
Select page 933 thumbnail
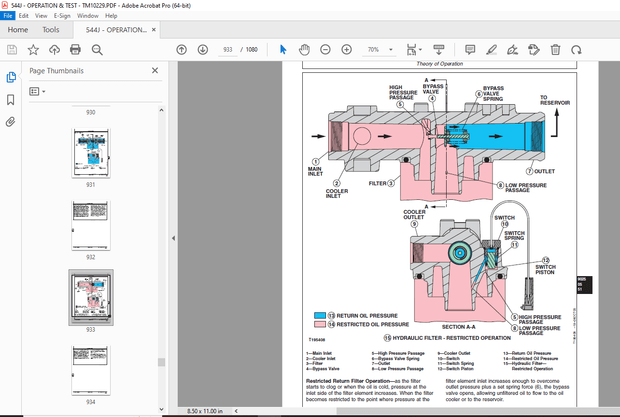point(91,297)
